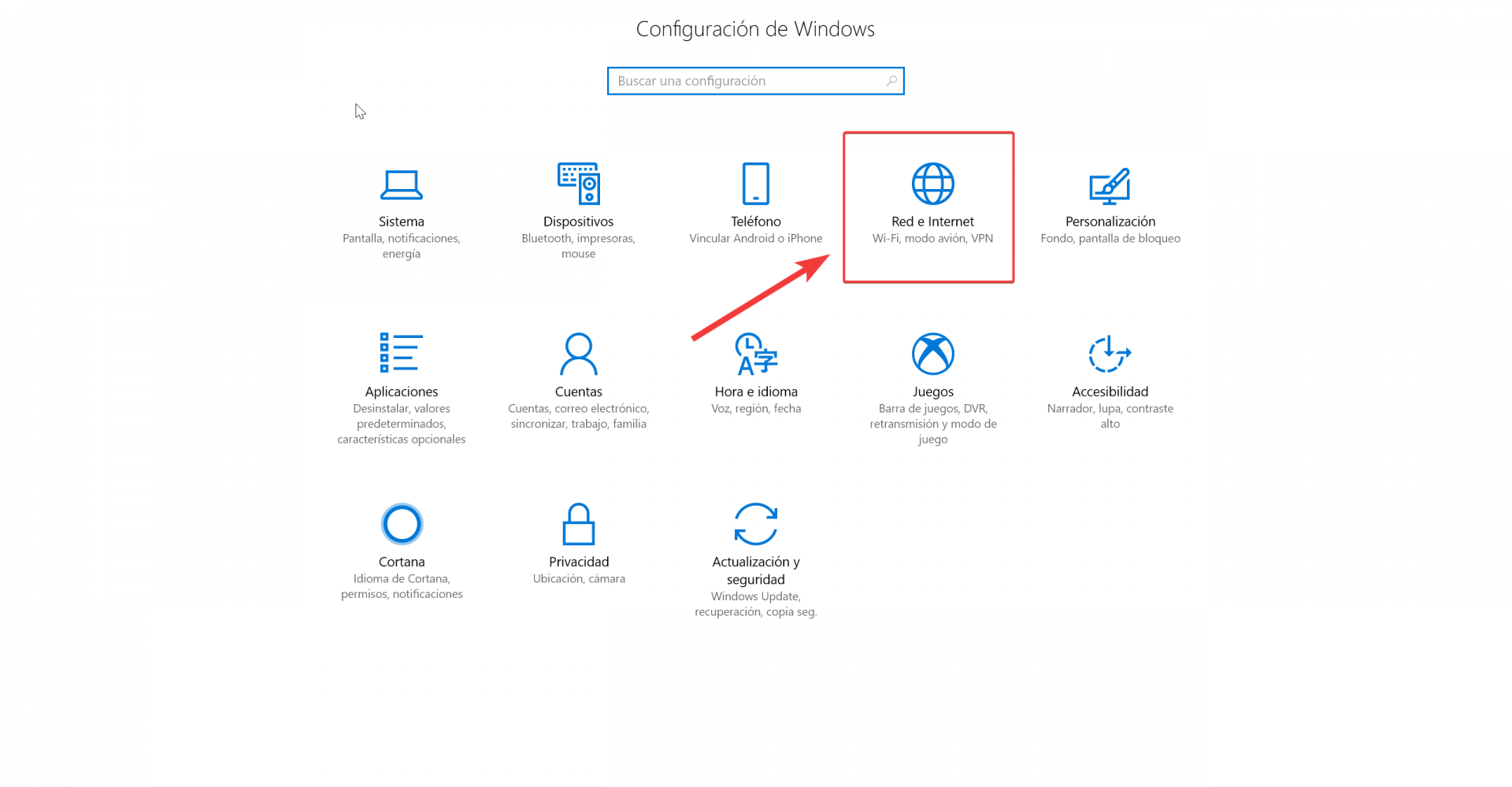The image size is (1512, 787).
Task: Click the 'Actualización y seguridad' label
Action: tap(756, 570)
